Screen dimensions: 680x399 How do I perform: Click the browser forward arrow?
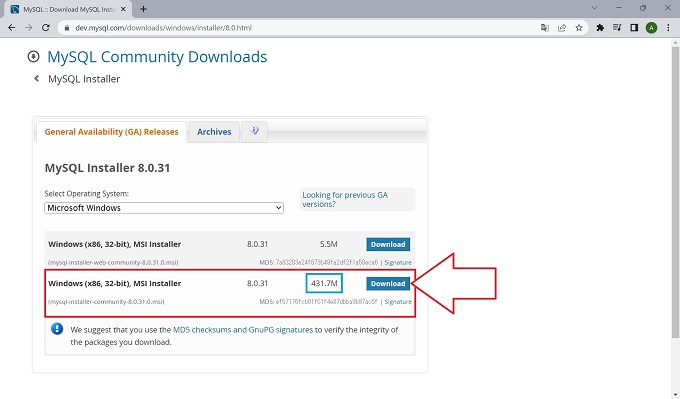[29, 28]
